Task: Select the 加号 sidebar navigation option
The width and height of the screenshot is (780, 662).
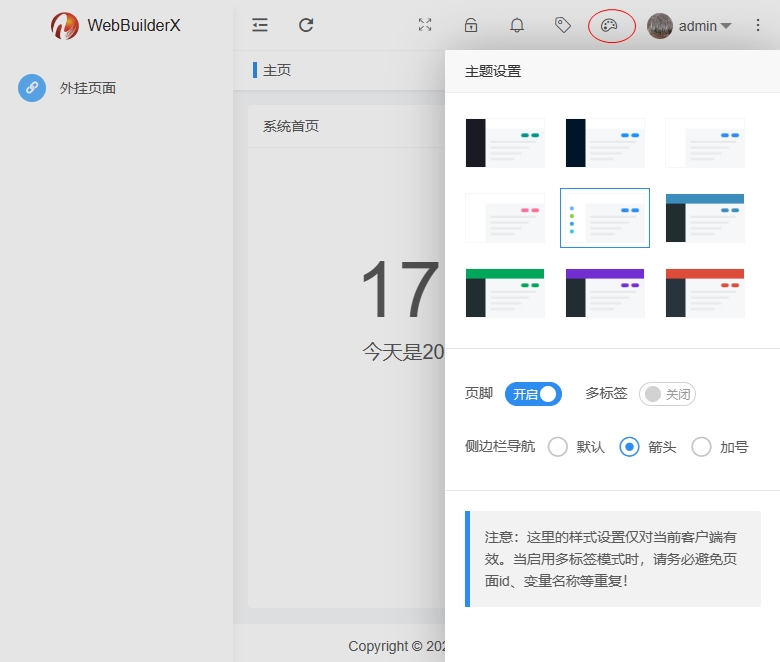Action: pos(702,447)
